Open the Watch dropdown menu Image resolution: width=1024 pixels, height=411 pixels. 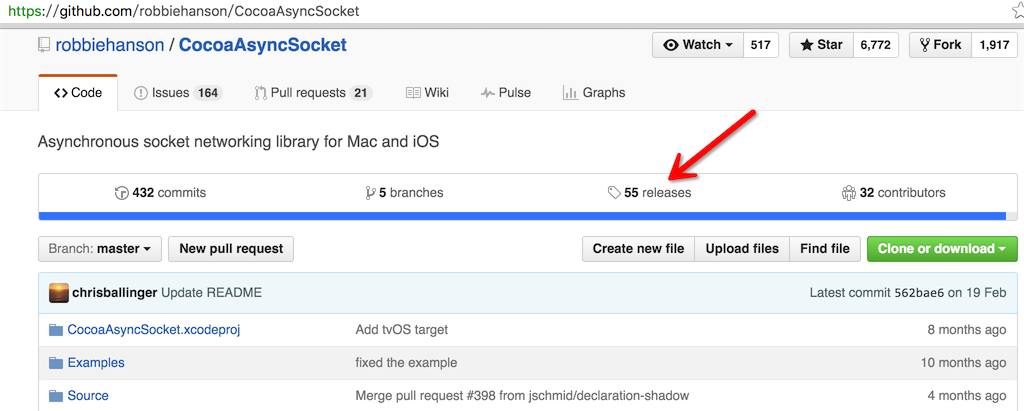(698, 45)
